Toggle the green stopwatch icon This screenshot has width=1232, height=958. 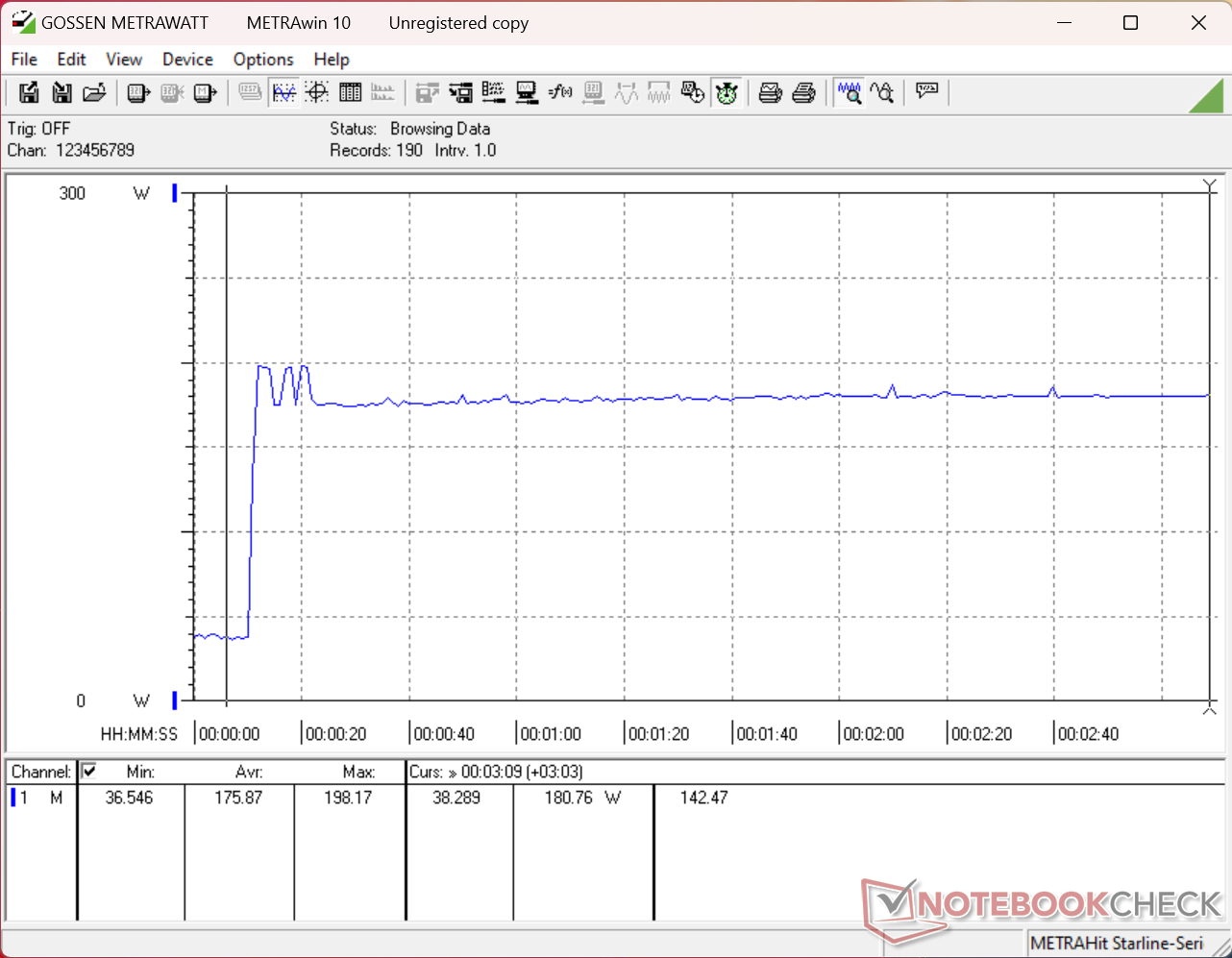tap(727, 92)
